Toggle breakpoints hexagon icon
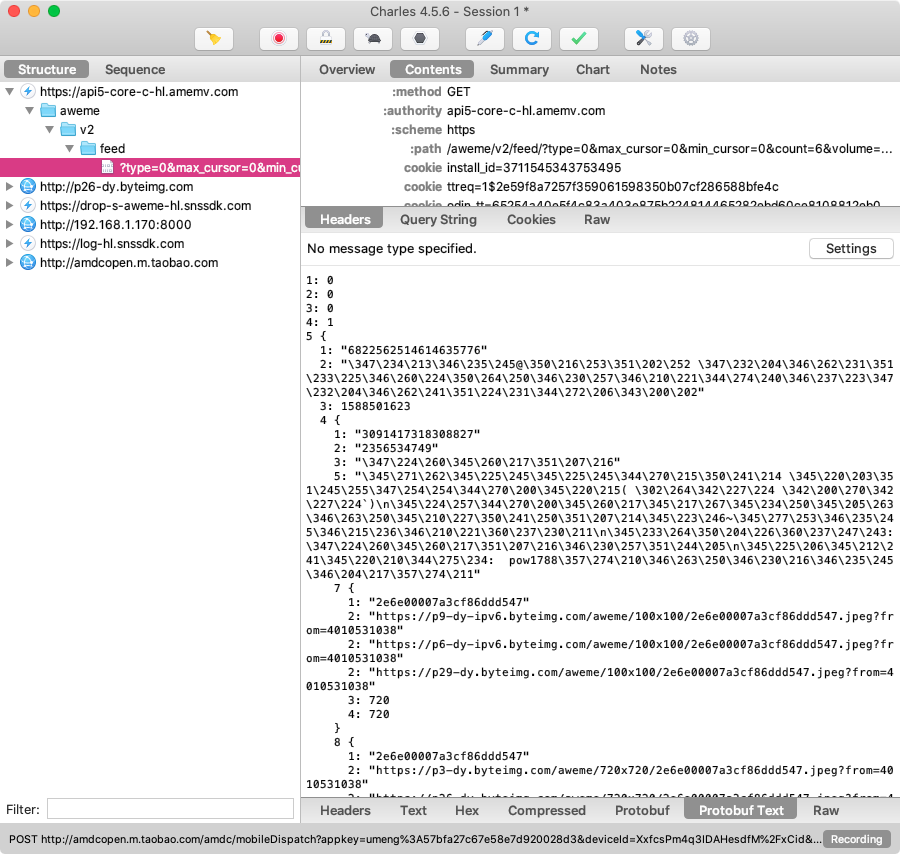Screen dimensions: 900x854 [x=420, y=38]
